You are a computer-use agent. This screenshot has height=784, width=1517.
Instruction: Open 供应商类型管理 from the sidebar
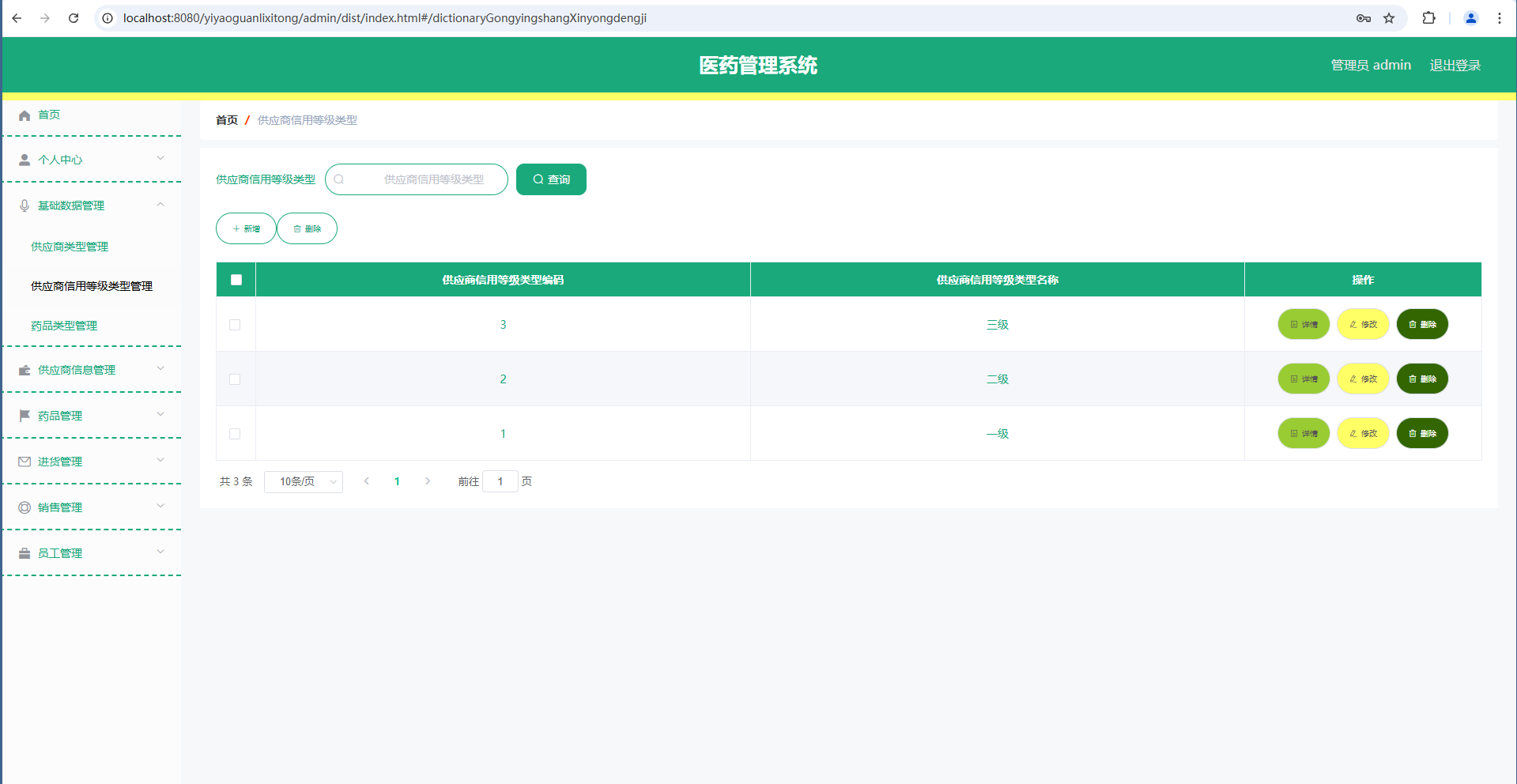point(69,246)
